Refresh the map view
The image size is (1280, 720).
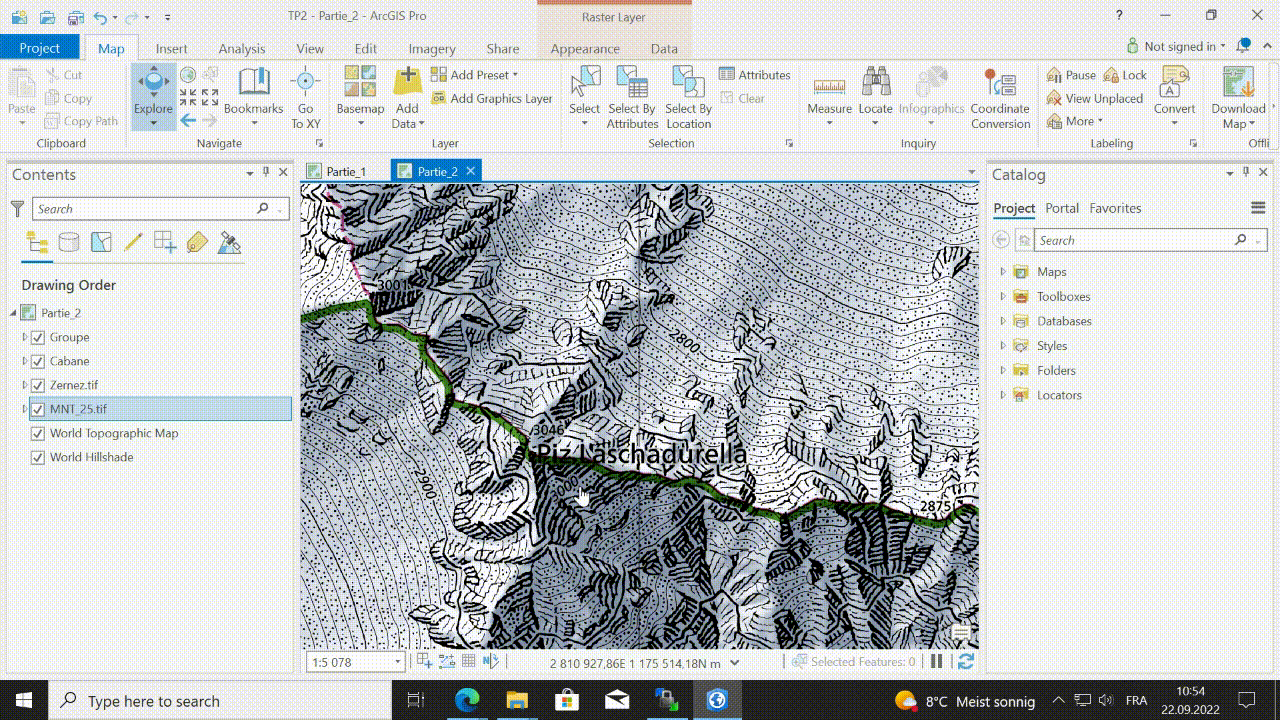(x=965, y=661)
